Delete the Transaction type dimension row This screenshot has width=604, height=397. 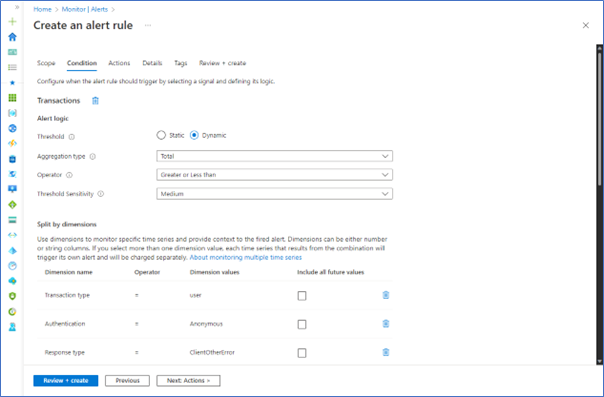pos(386,295)
